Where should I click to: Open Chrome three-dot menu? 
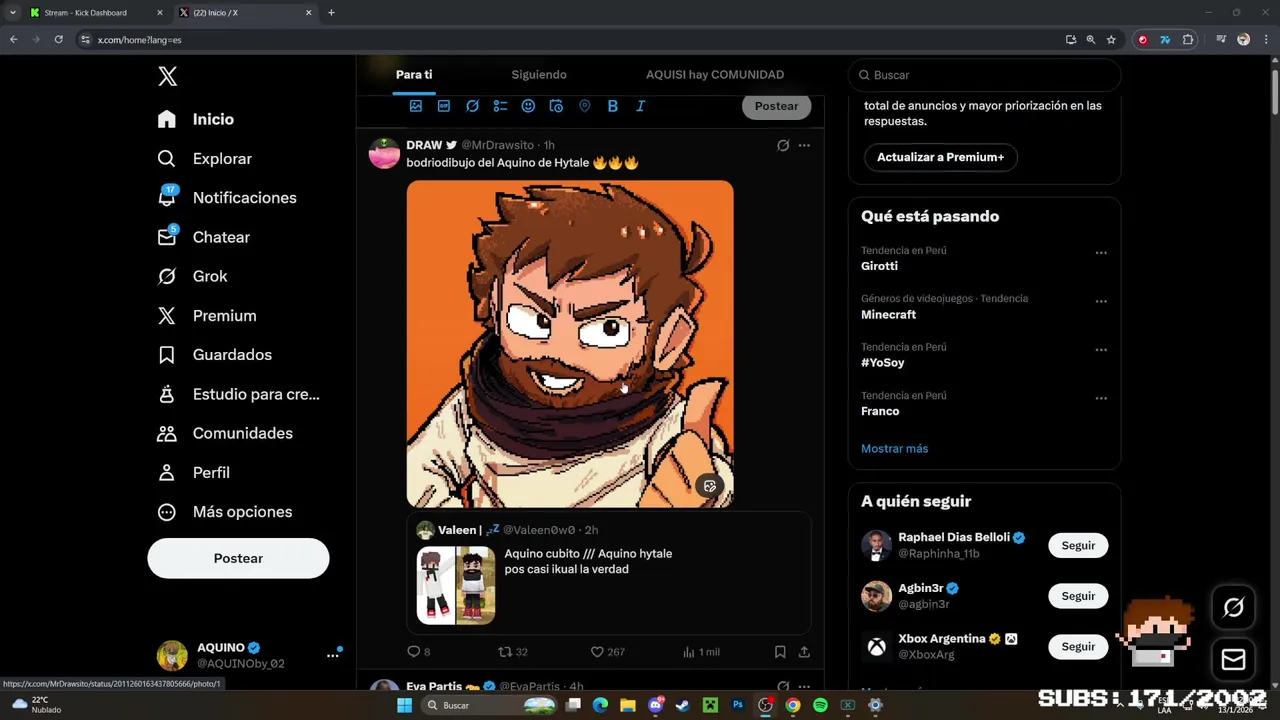(1266, 40)
